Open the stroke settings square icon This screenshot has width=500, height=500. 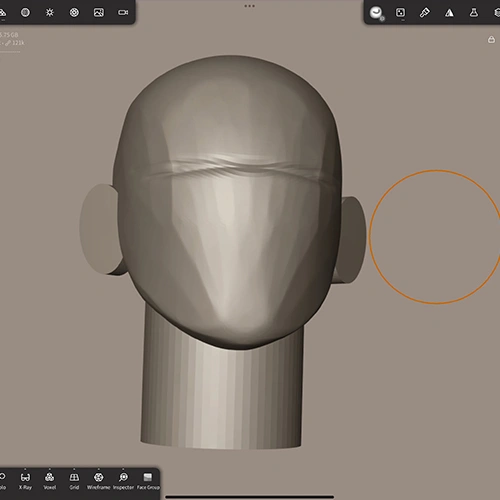click(400, 13)
